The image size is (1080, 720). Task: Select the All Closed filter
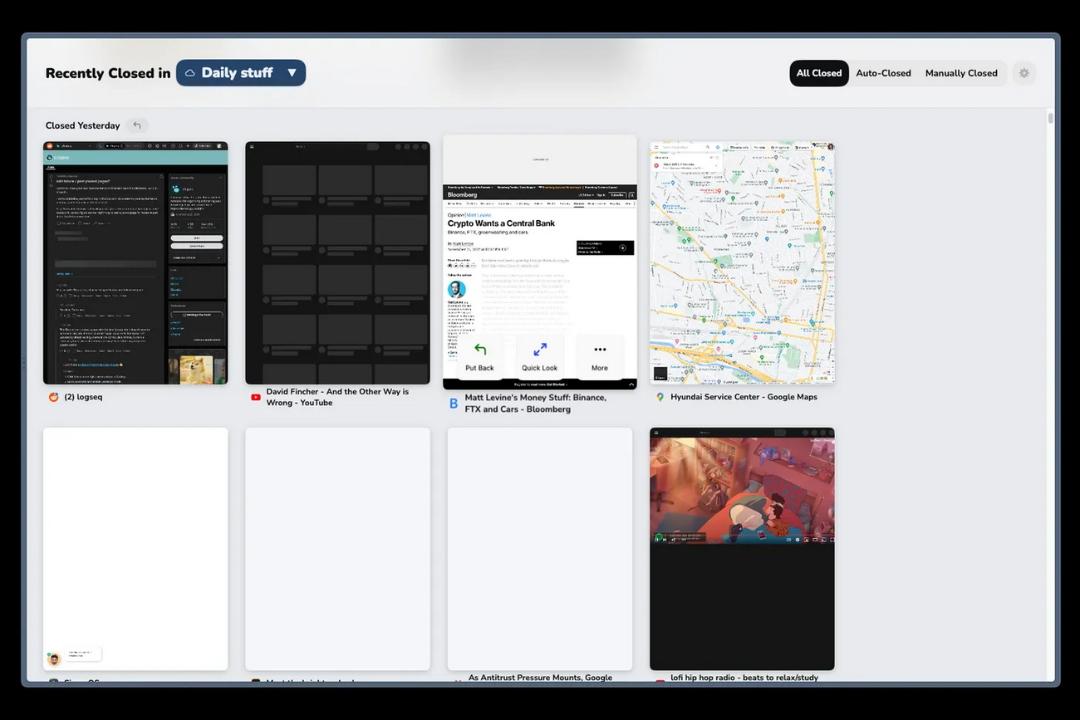819,73
